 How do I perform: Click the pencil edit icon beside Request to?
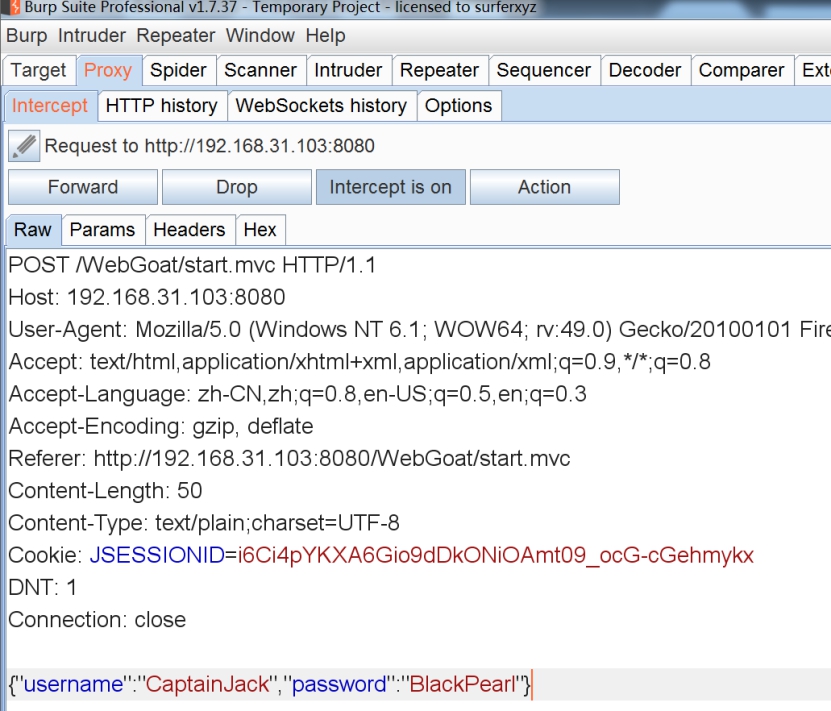pyautogui.click(x=24, y=146)
